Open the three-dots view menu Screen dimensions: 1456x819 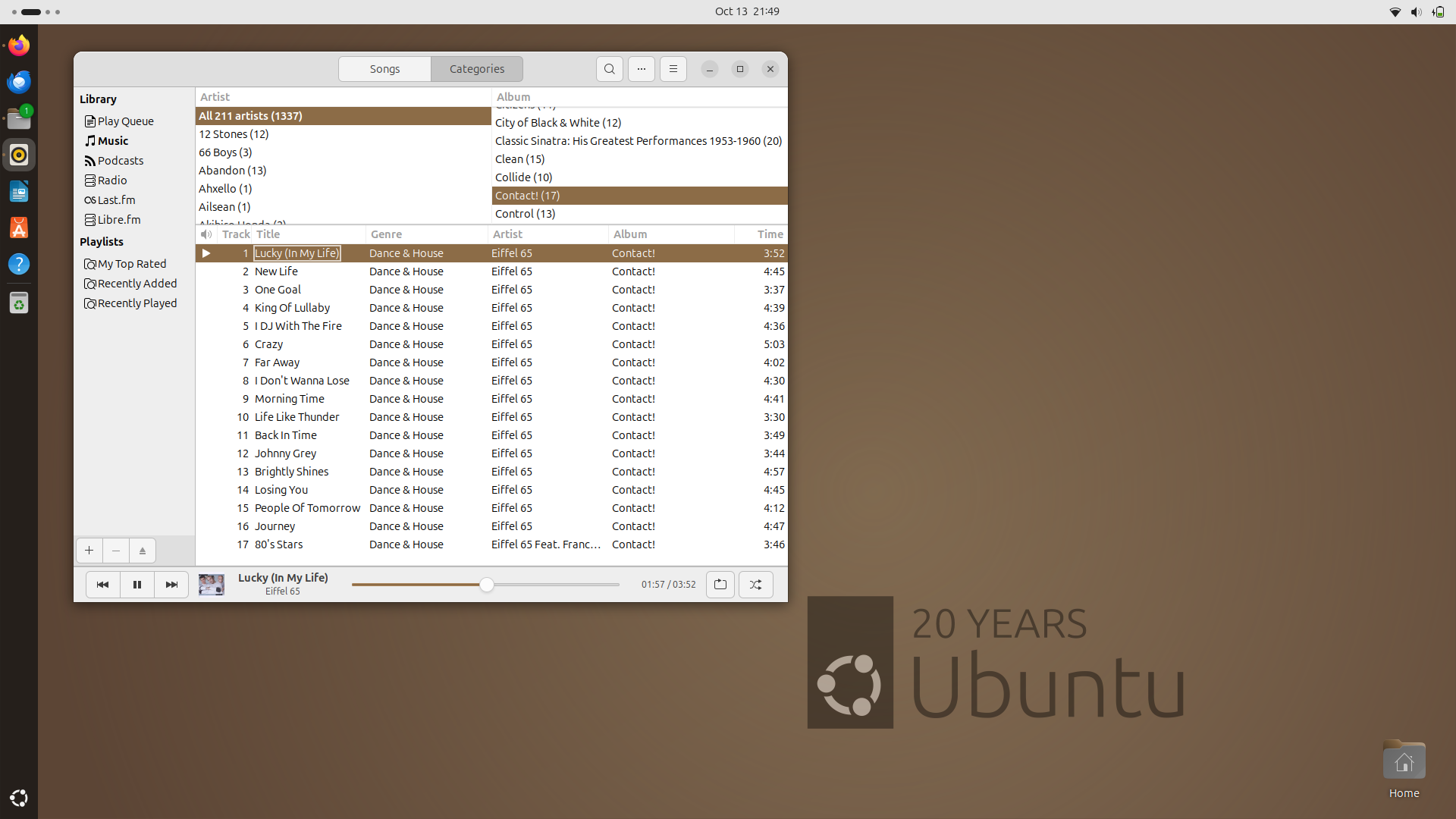click(642, 69)
